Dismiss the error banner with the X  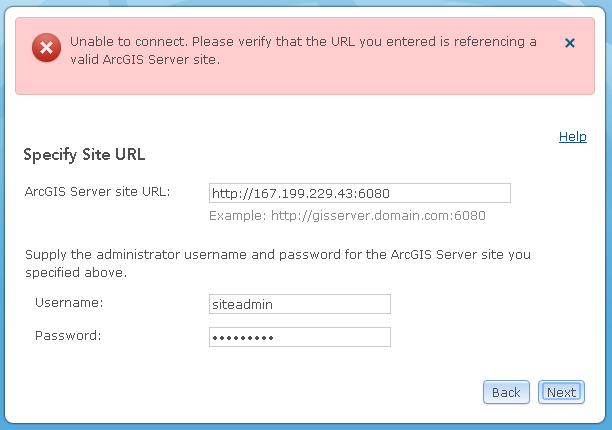[x=570, y=43]
